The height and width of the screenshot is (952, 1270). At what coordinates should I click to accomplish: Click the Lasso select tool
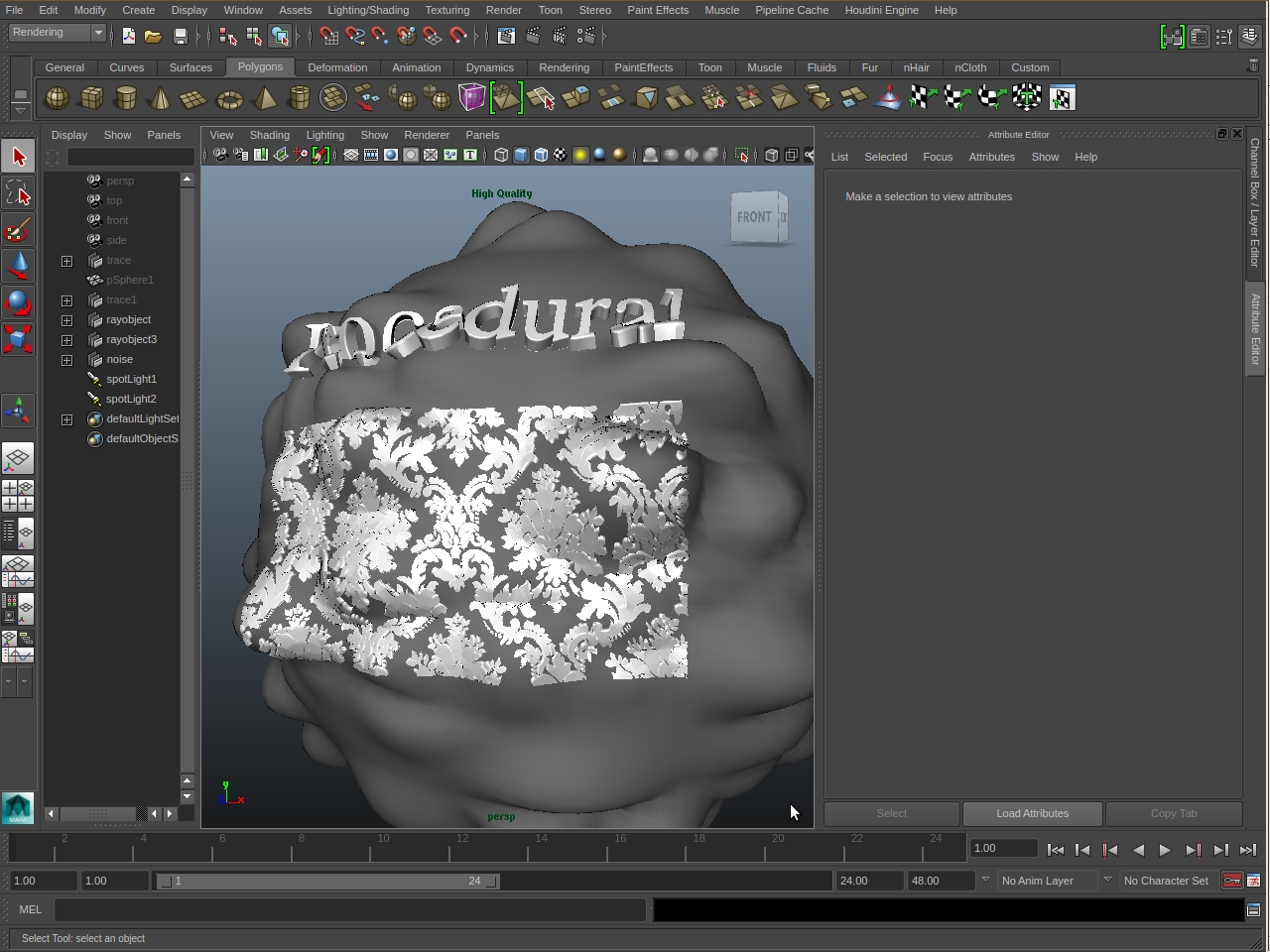click(18, 192)
